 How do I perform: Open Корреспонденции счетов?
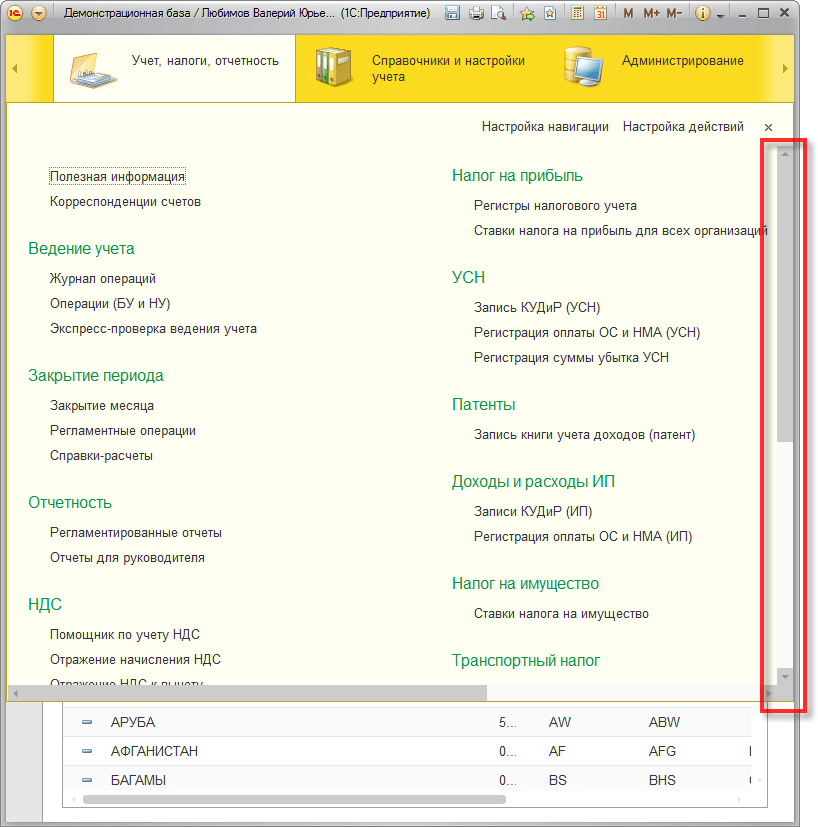tap(125, 201)
